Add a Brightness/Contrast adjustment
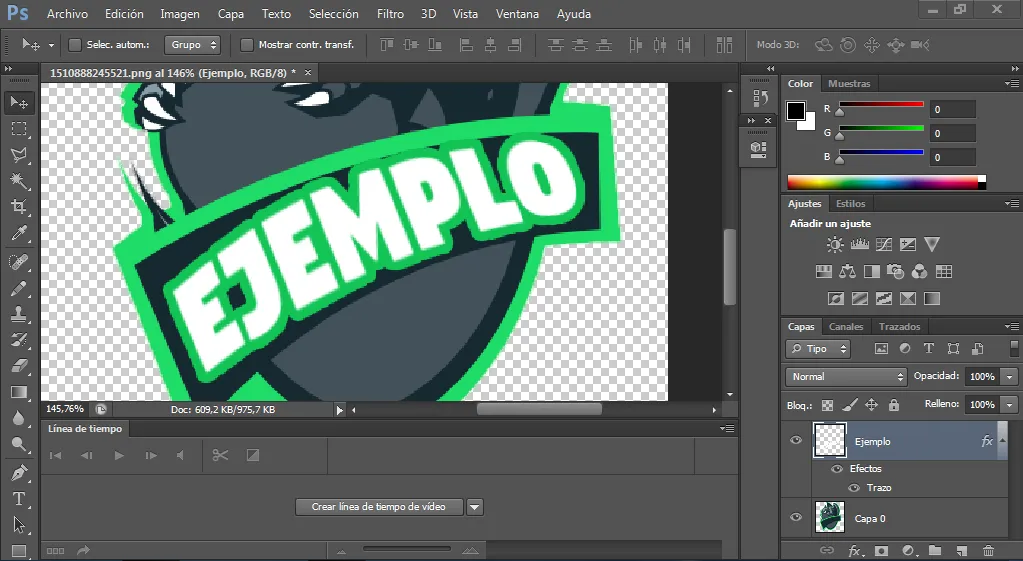The image size is (1023, 561). tap(834, 245)
